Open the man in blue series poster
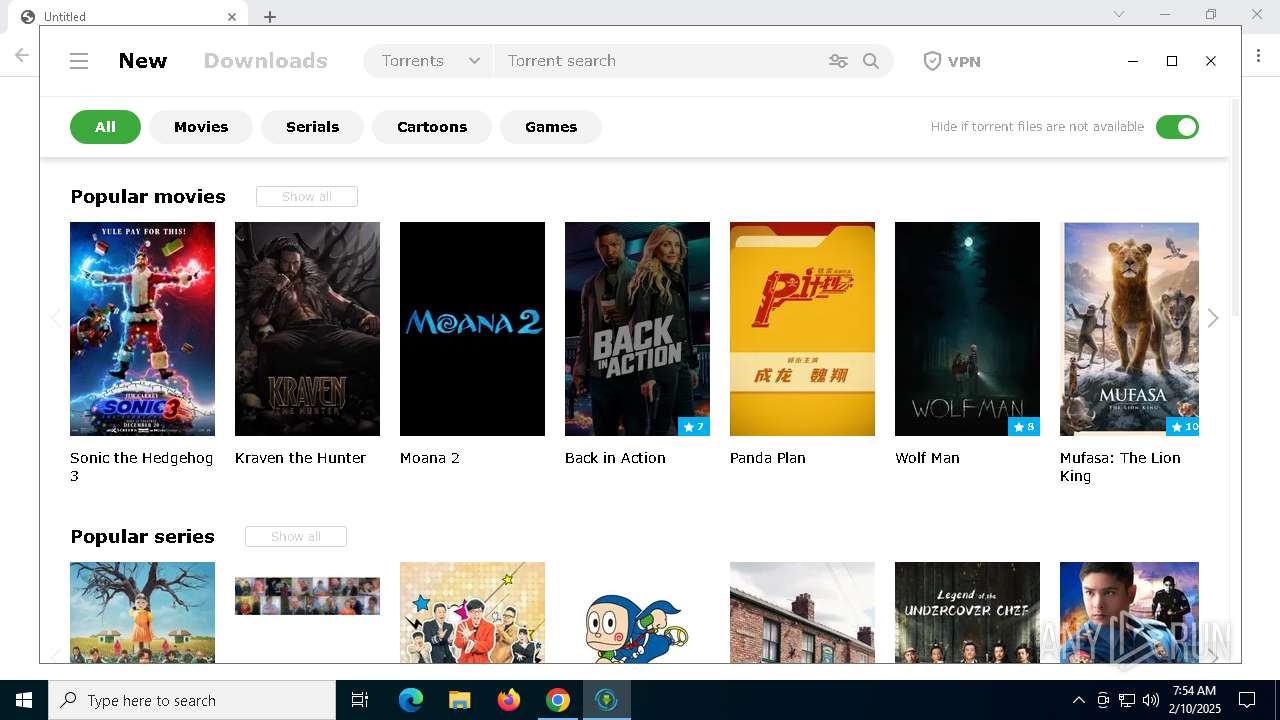This screenshot has width=1280, height=720. (1129, 612)
